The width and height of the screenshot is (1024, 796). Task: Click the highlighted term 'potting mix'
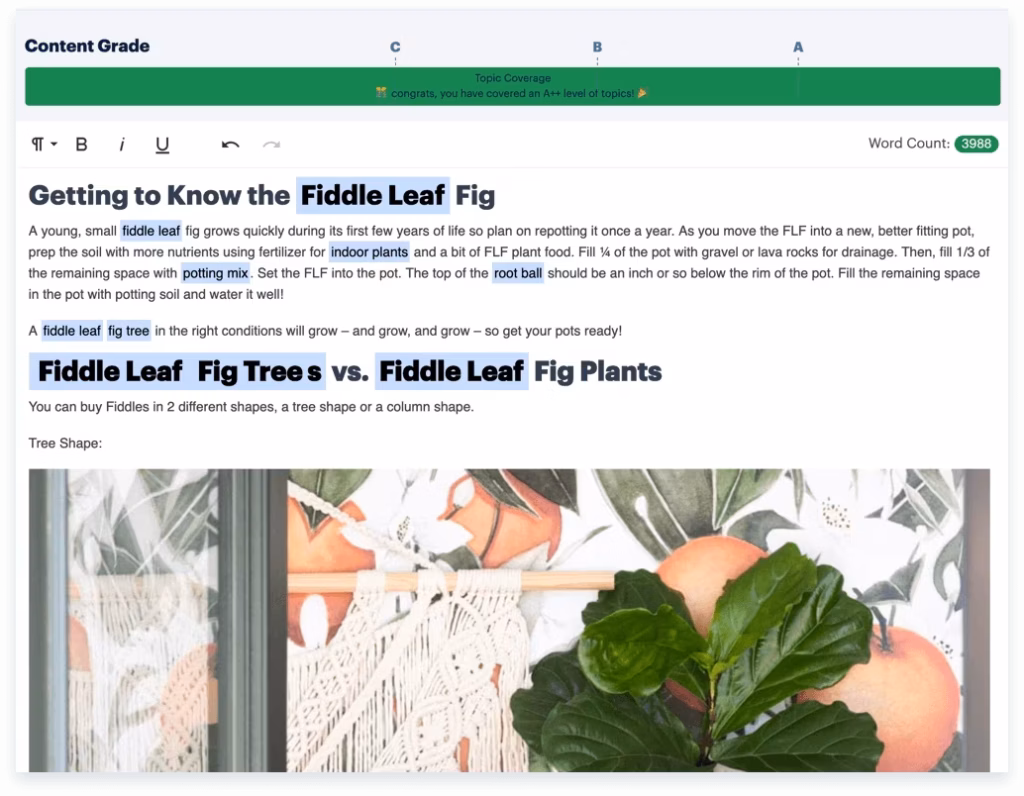(x=214, y=274)
